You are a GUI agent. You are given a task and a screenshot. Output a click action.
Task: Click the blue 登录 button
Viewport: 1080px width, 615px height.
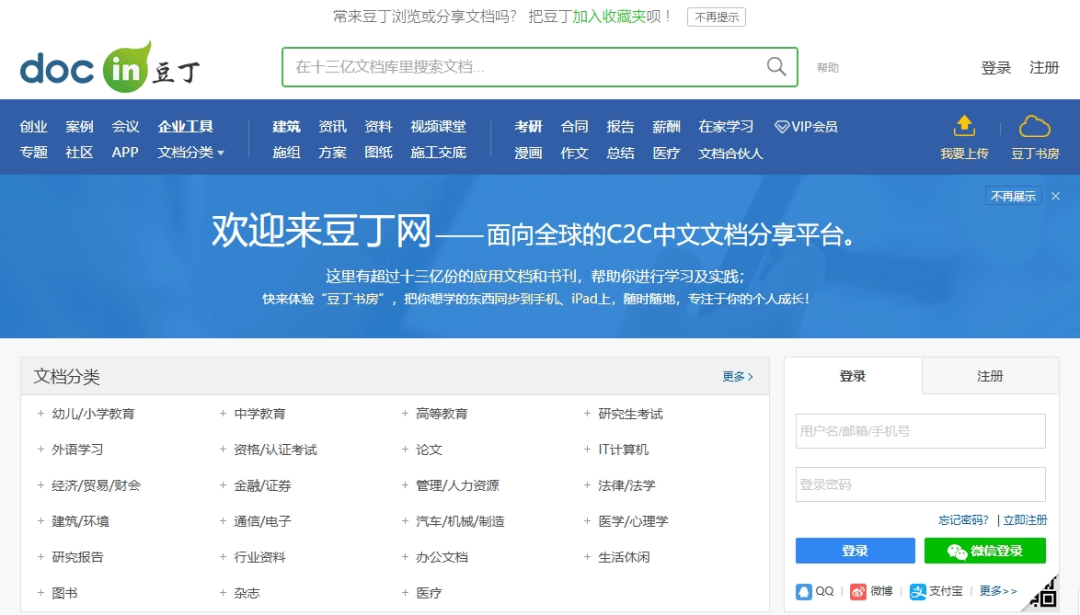point(855,551)
